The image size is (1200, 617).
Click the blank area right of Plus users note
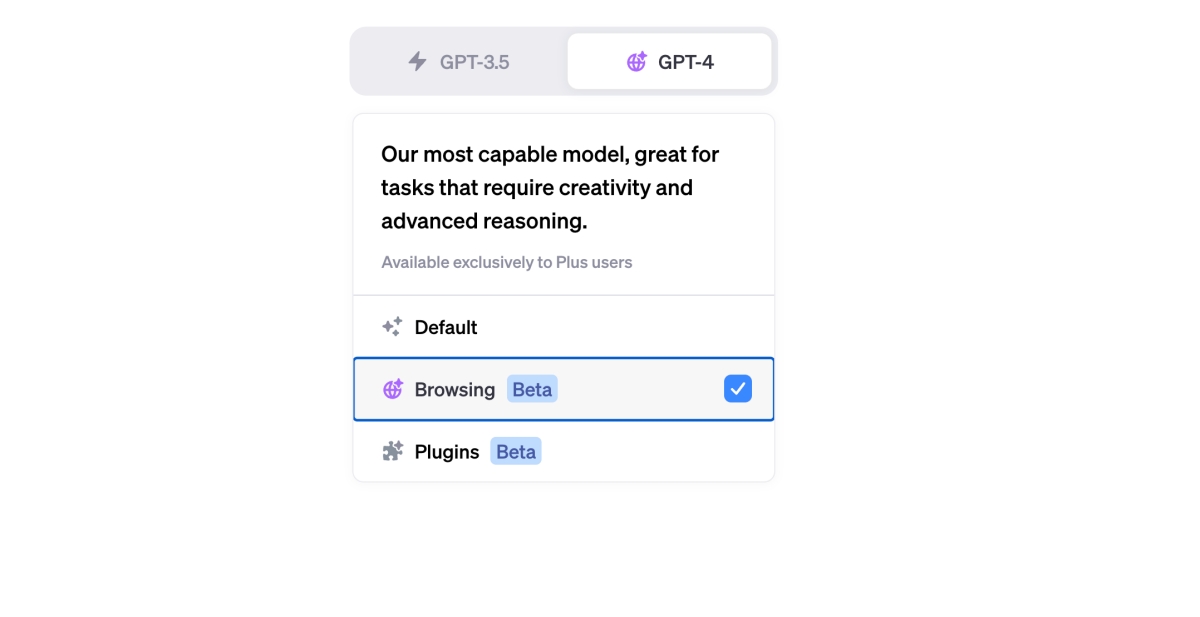pos(700,263)
